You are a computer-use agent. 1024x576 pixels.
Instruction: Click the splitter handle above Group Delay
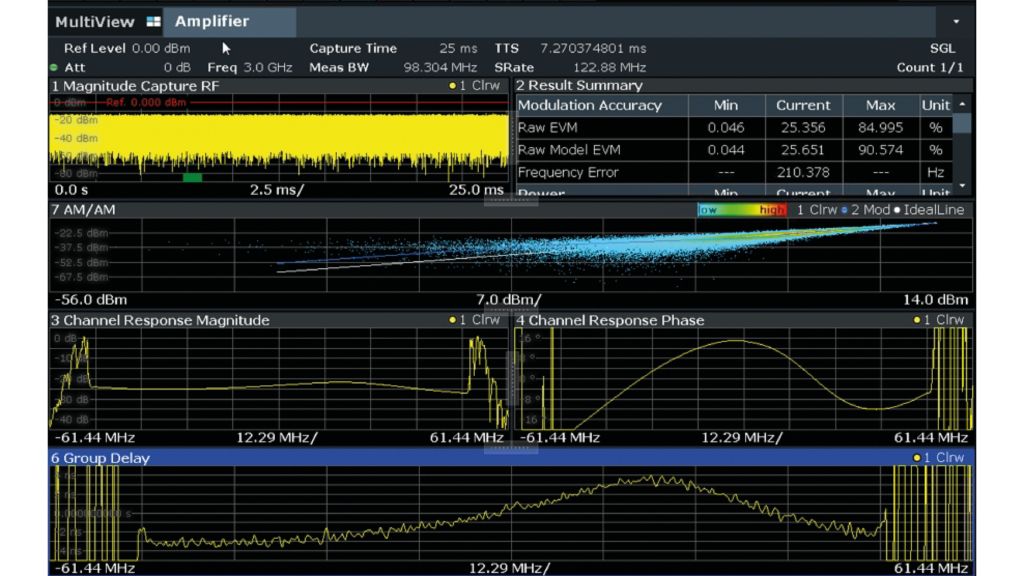pyautogui.click(x=511, y=447)
